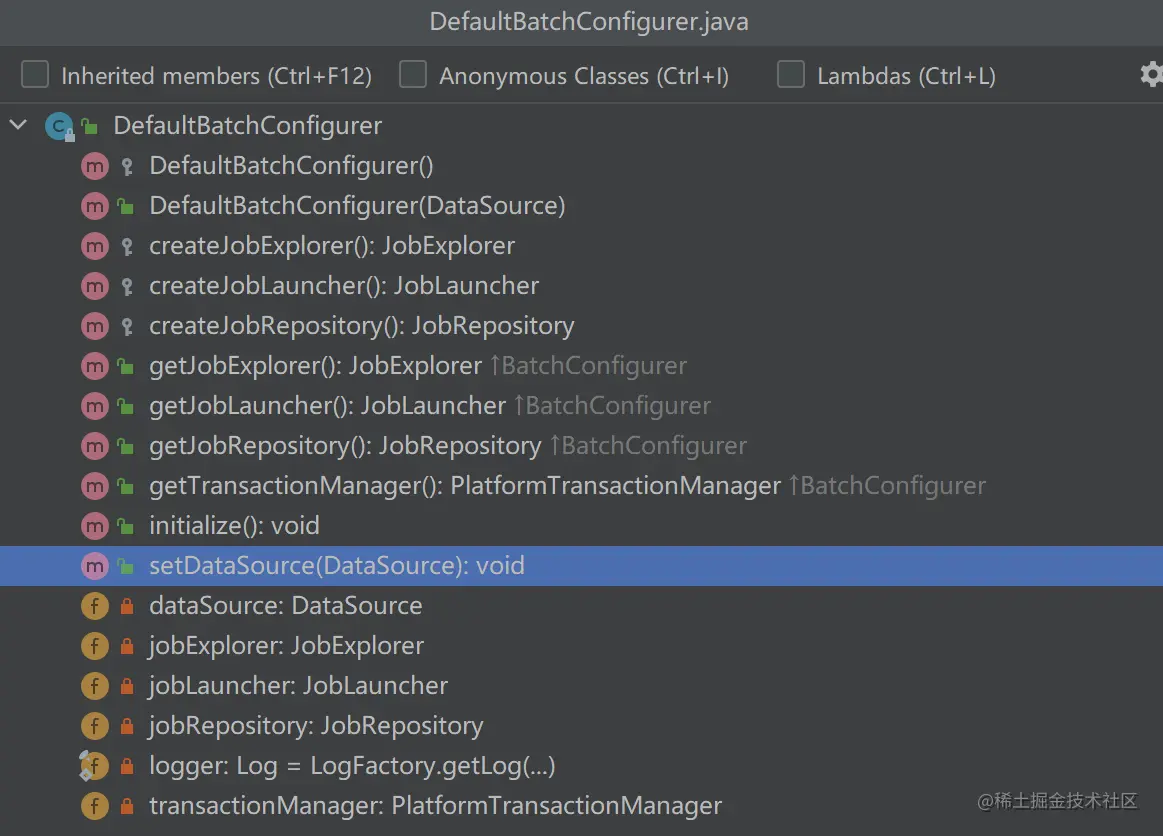Screen dimensions: 1163x836
Task: Click the method icon beside getJobRepository()
Action: pos(94,446)
